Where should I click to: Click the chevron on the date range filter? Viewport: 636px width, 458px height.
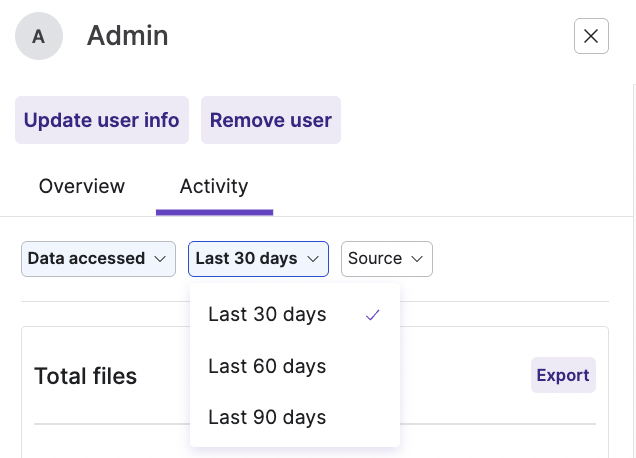tap(313, 259)
